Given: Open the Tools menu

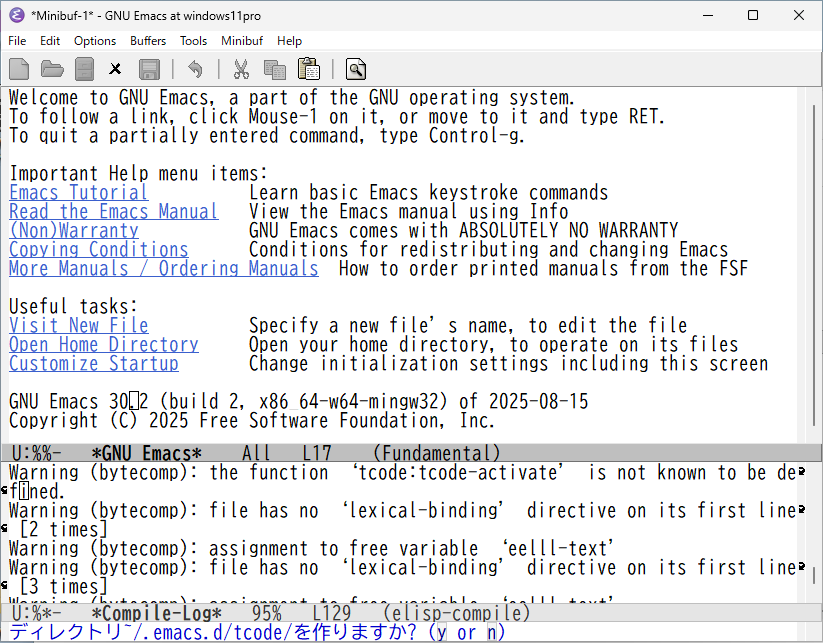Looking at the screenshot, I should 193,41.
